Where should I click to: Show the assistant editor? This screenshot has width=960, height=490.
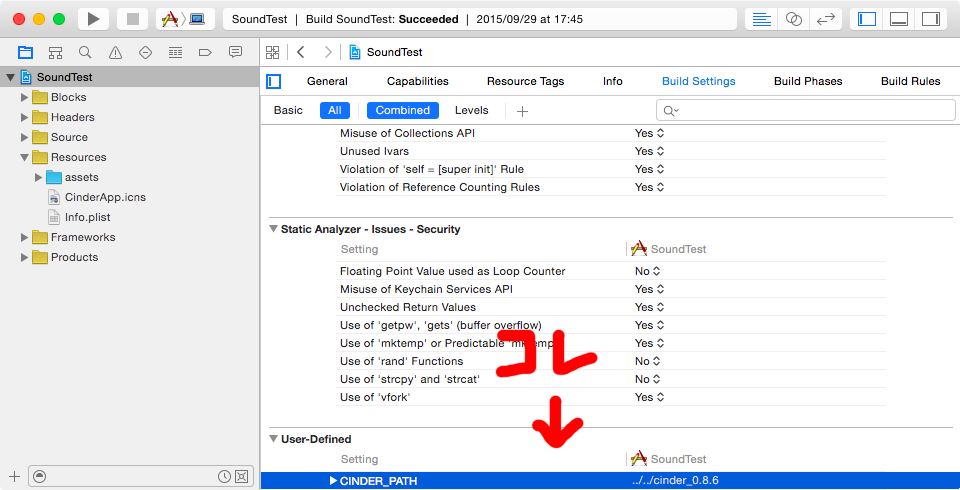click(x=793, y=19)
